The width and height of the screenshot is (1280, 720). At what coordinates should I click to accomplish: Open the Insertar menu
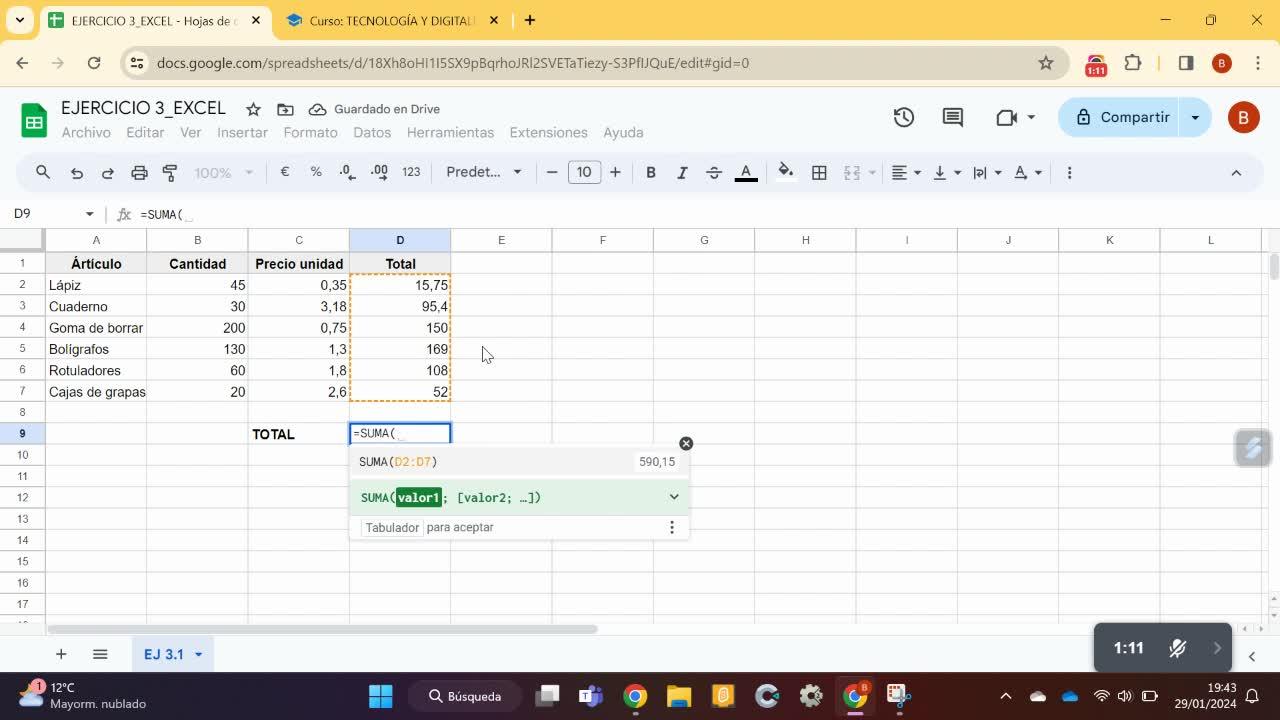click(x=242, y=132)
